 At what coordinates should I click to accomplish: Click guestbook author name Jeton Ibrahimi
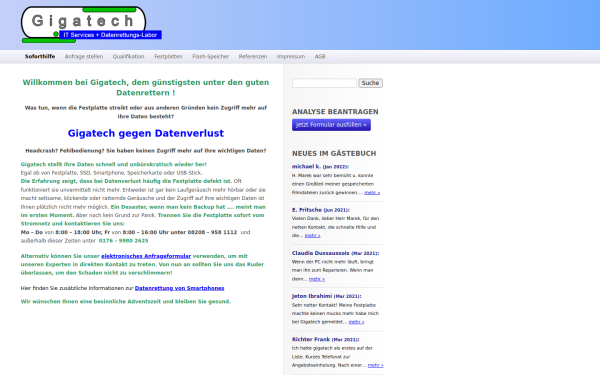(x=312, y=296)
